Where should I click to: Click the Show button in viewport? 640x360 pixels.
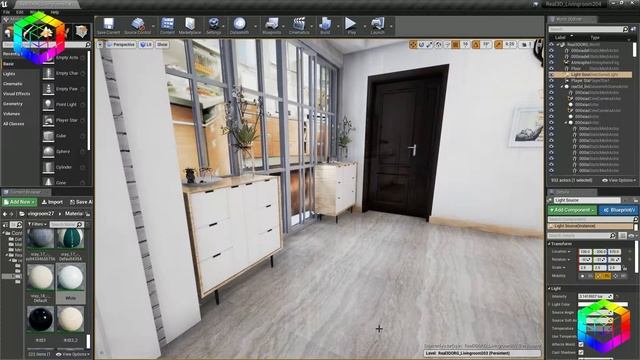[162, 44]
